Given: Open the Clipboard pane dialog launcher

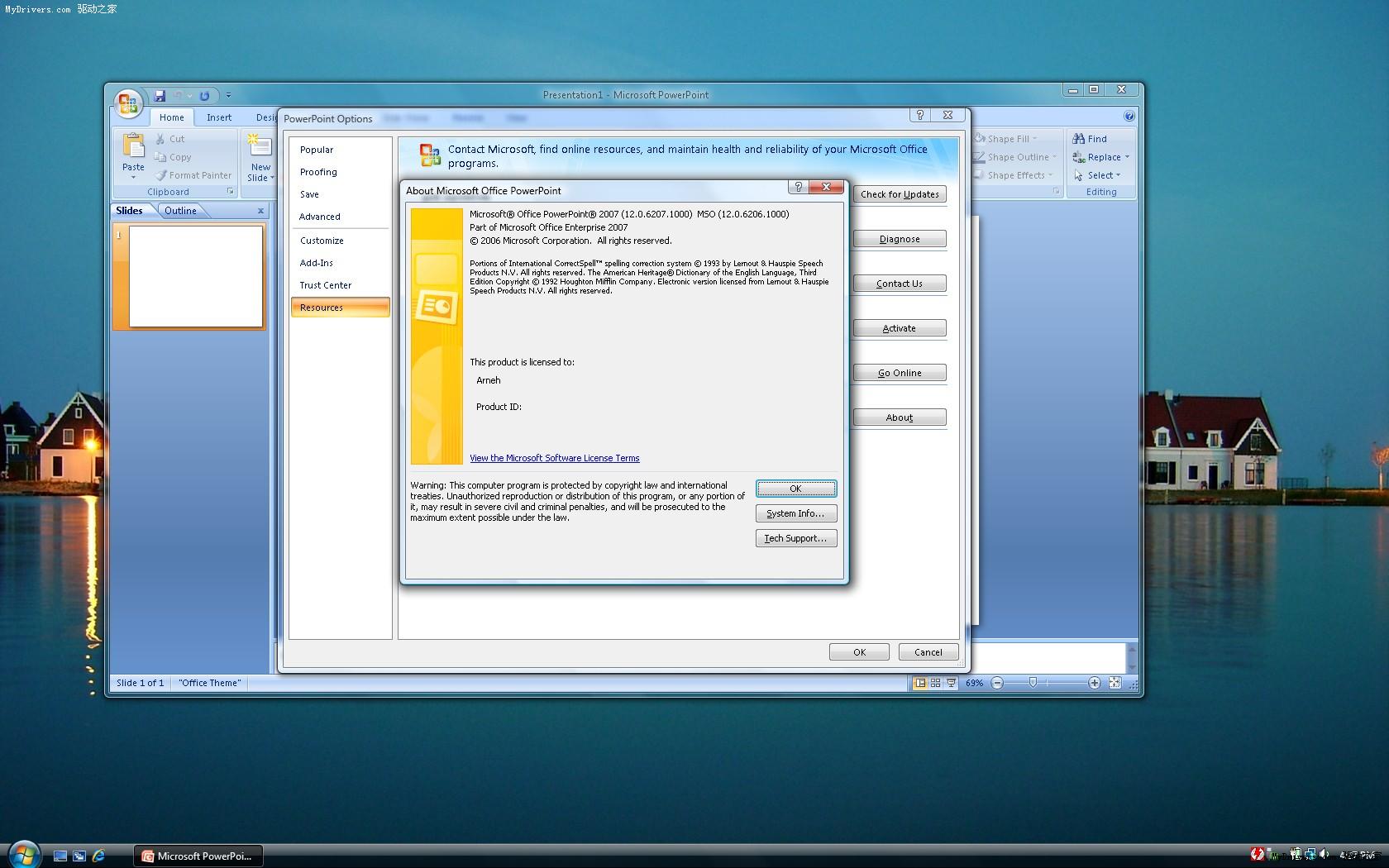Looking at the screenshot, I should 230,192.
